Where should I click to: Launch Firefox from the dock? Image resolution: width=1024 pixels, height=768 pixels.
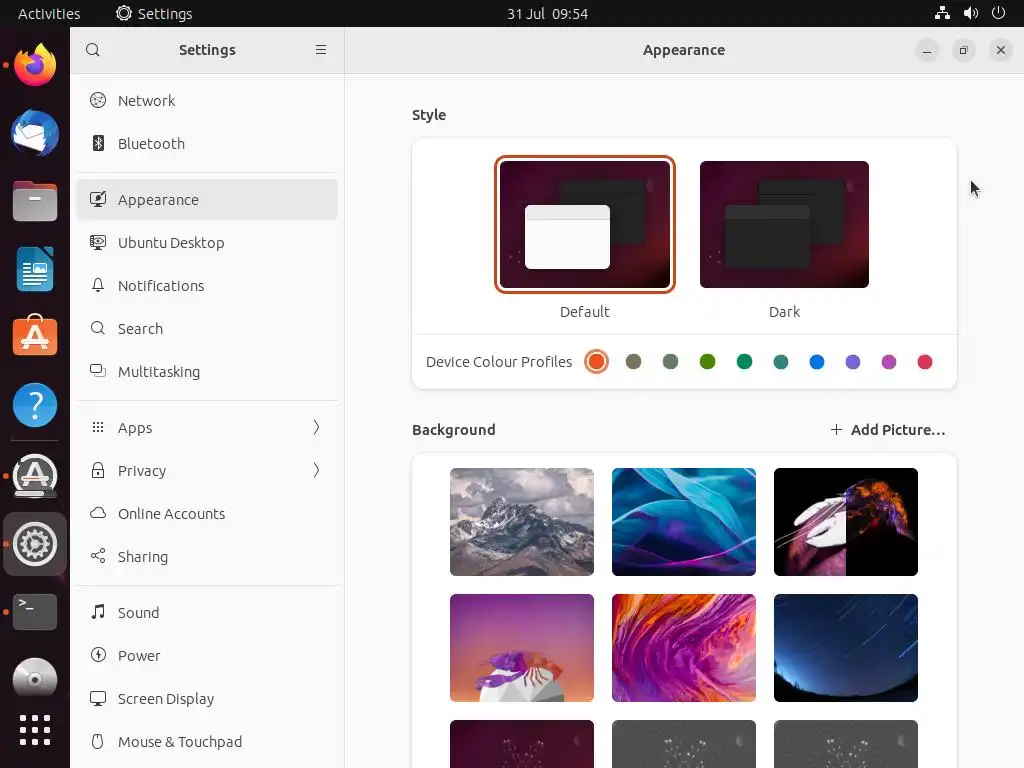click(35, 65)
